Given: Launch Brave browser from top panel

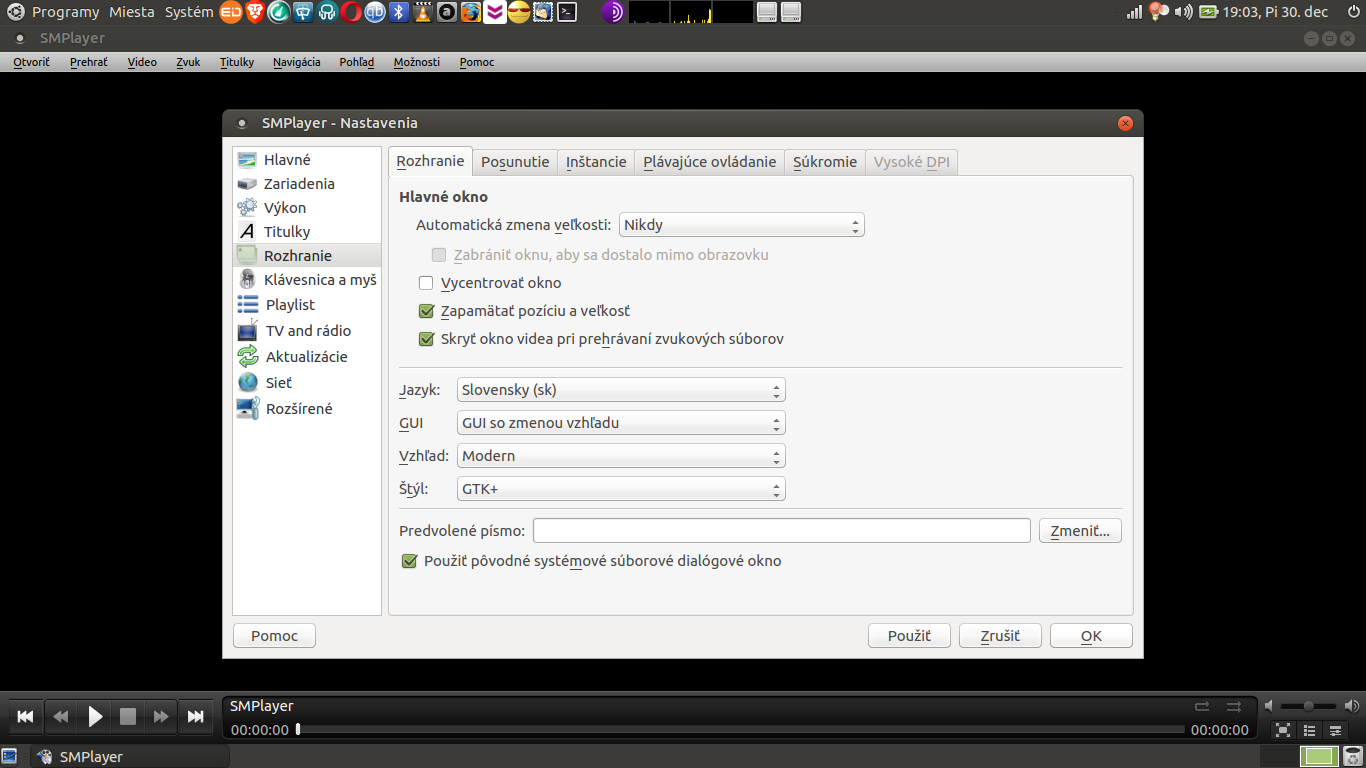Looking at the screenshot, I should pos(255,12).
